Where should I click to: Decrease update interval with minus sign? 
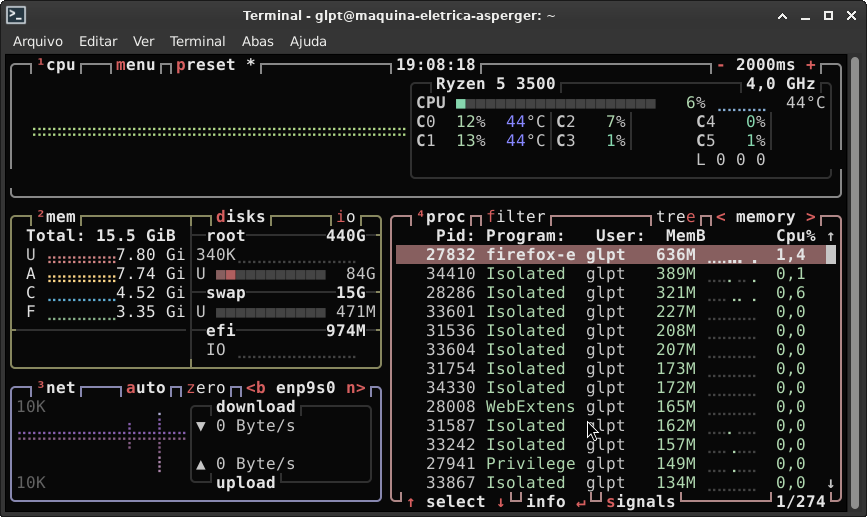(720, 65)
